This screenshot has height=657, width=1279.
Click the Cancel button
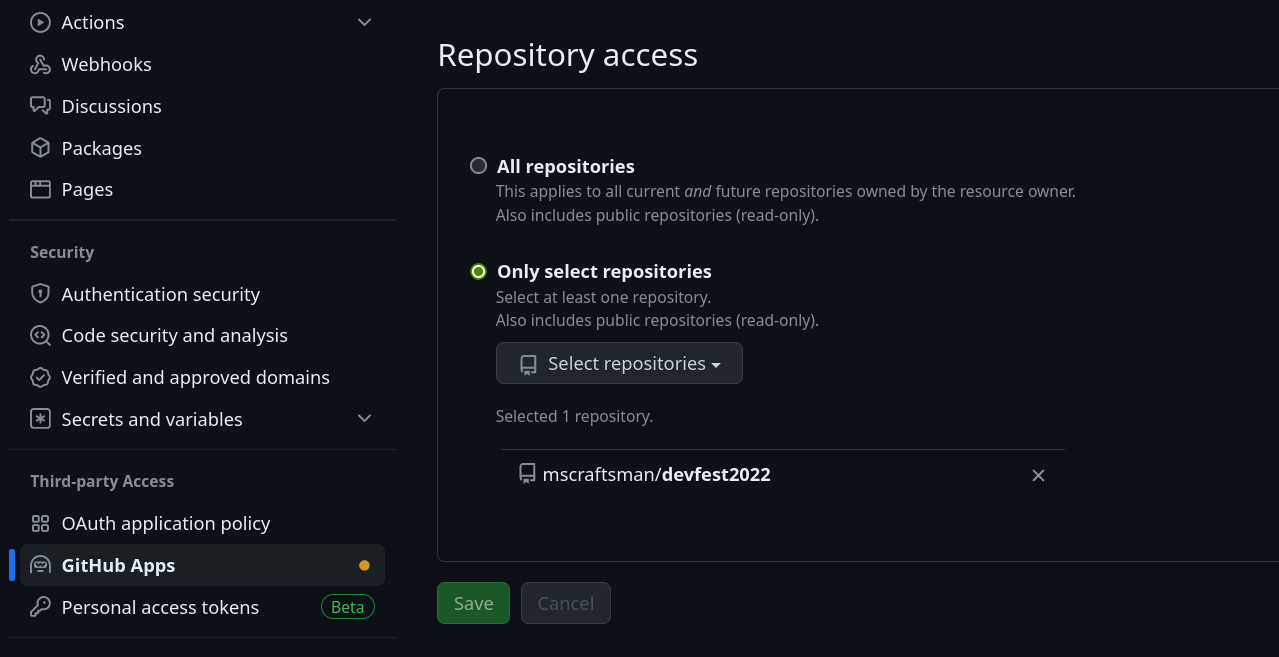566,603
